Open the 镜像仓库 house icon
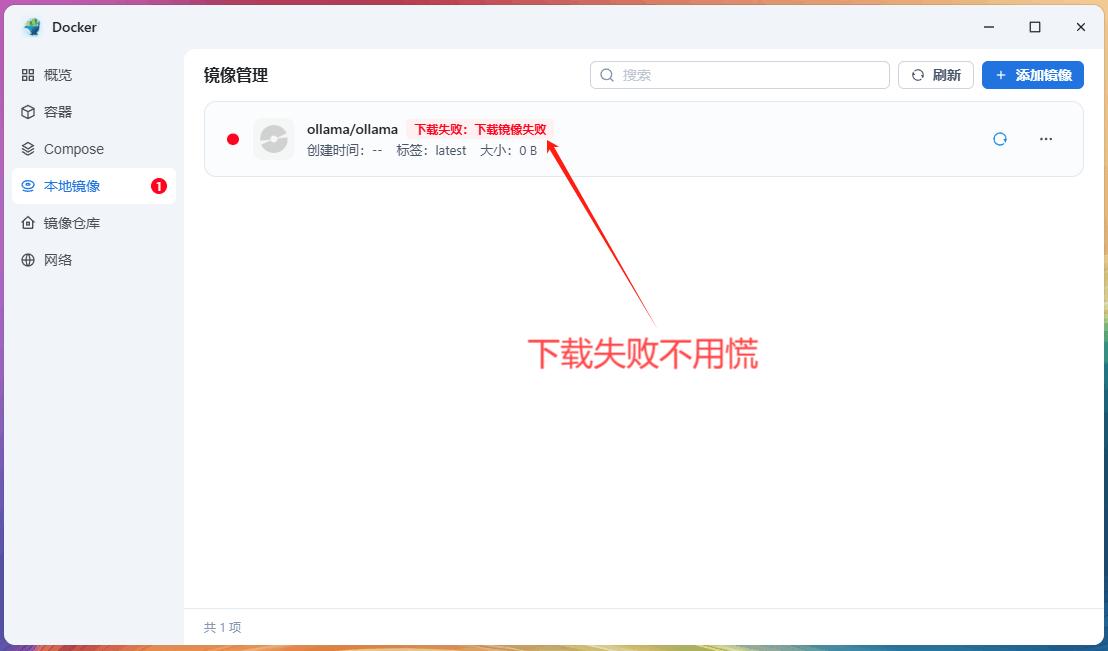Image resolution: width=1108 pixels, height=651 pixels. [28, 223]
